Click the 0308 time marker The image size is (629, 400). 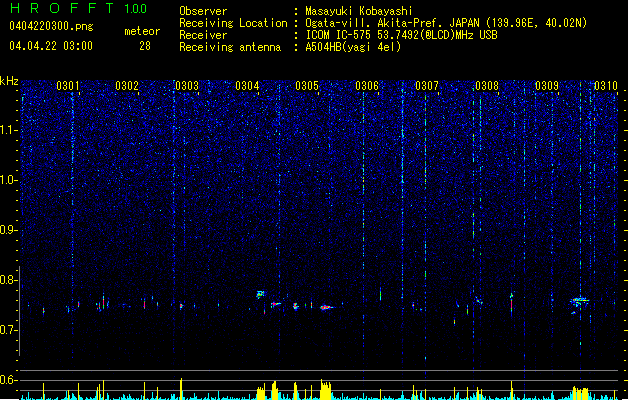(x=487, y=86)
